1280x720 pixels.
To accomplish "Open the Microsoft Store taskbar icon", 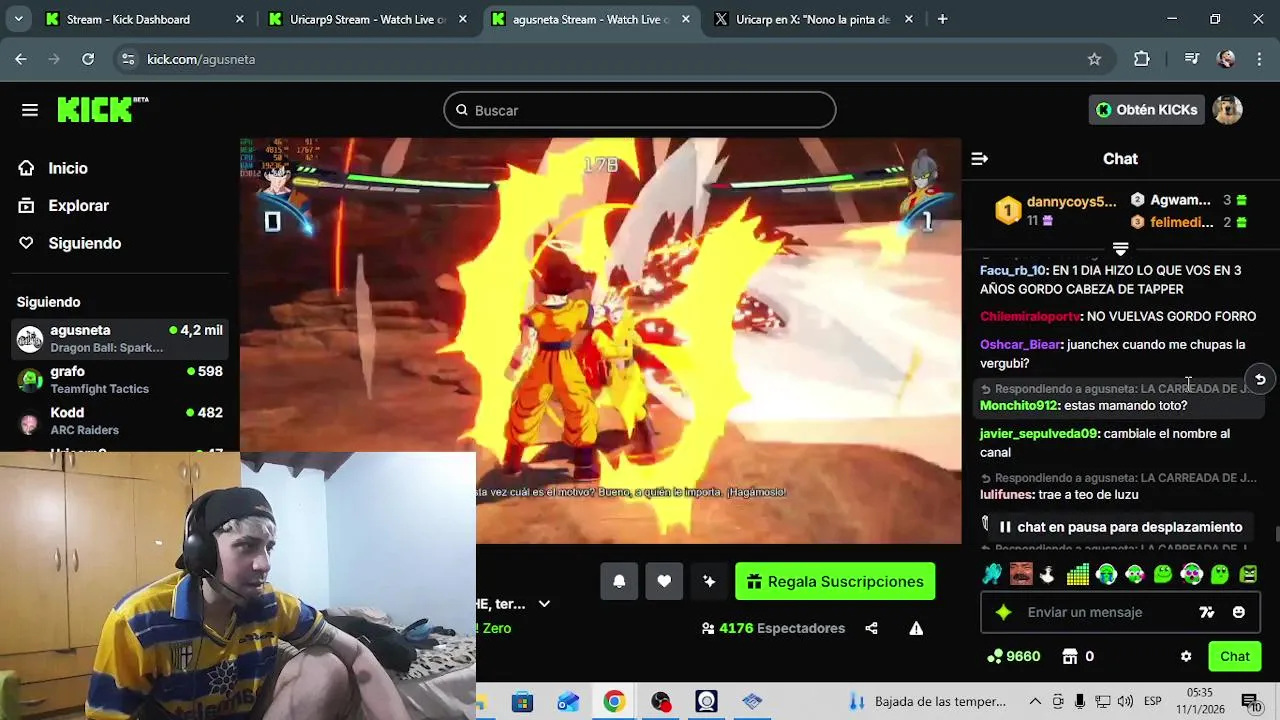I will (522, 701).
